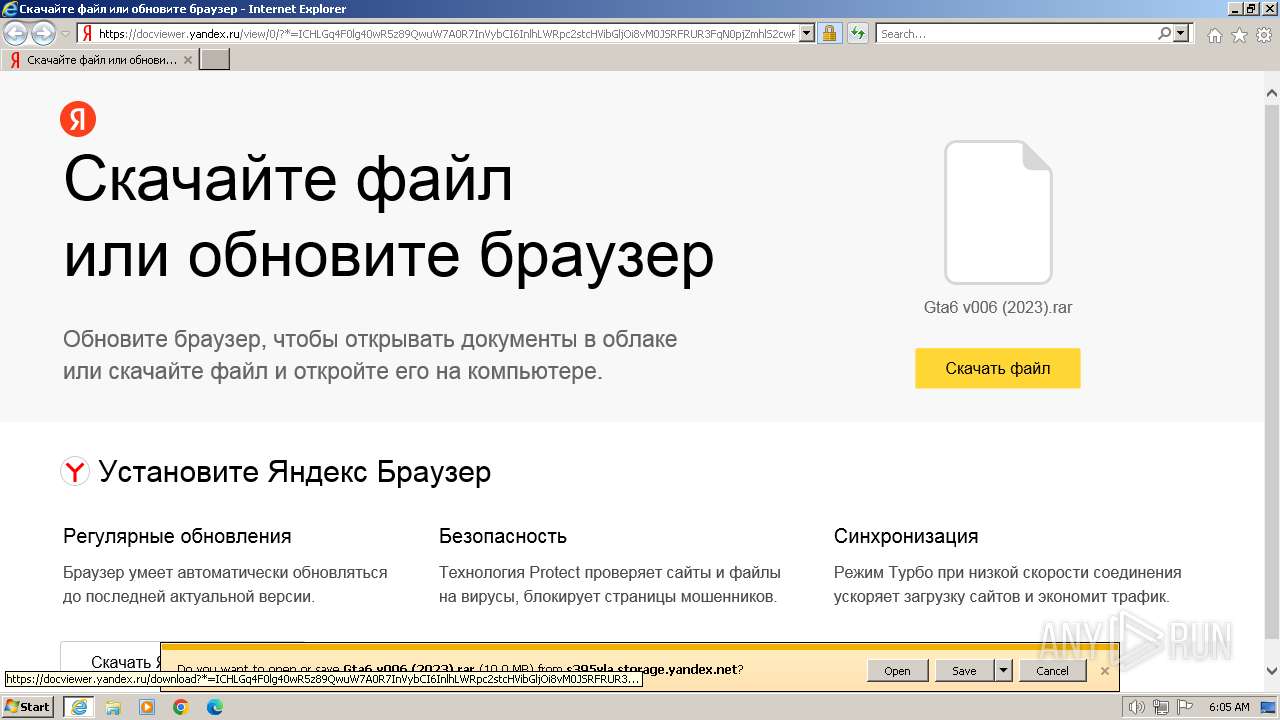
Task: Dismiss the download notification bar with X
Action: tap(1104, 671)
